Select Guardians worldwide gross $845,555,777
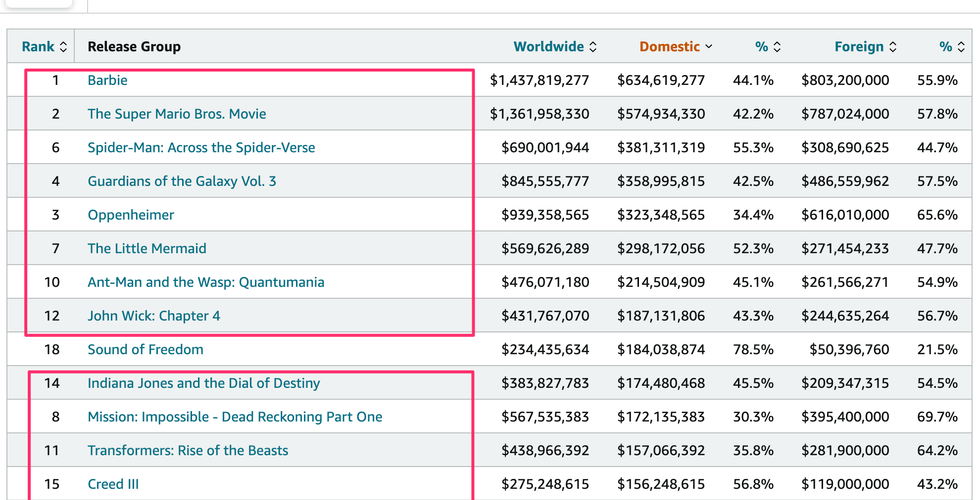The image size is (980, 500). tap(545, 181)
